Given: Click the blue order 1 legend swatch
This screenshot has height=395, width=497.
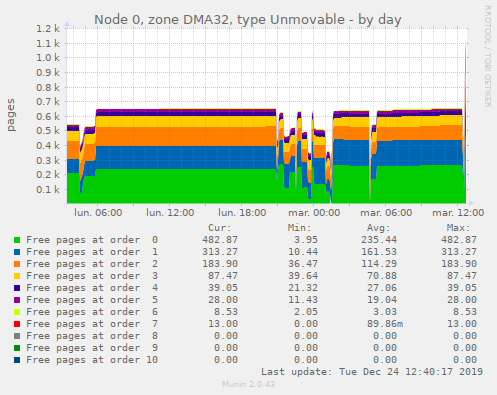Looking at the screenshot, I should pyautogui.click(x=17, y=252).
